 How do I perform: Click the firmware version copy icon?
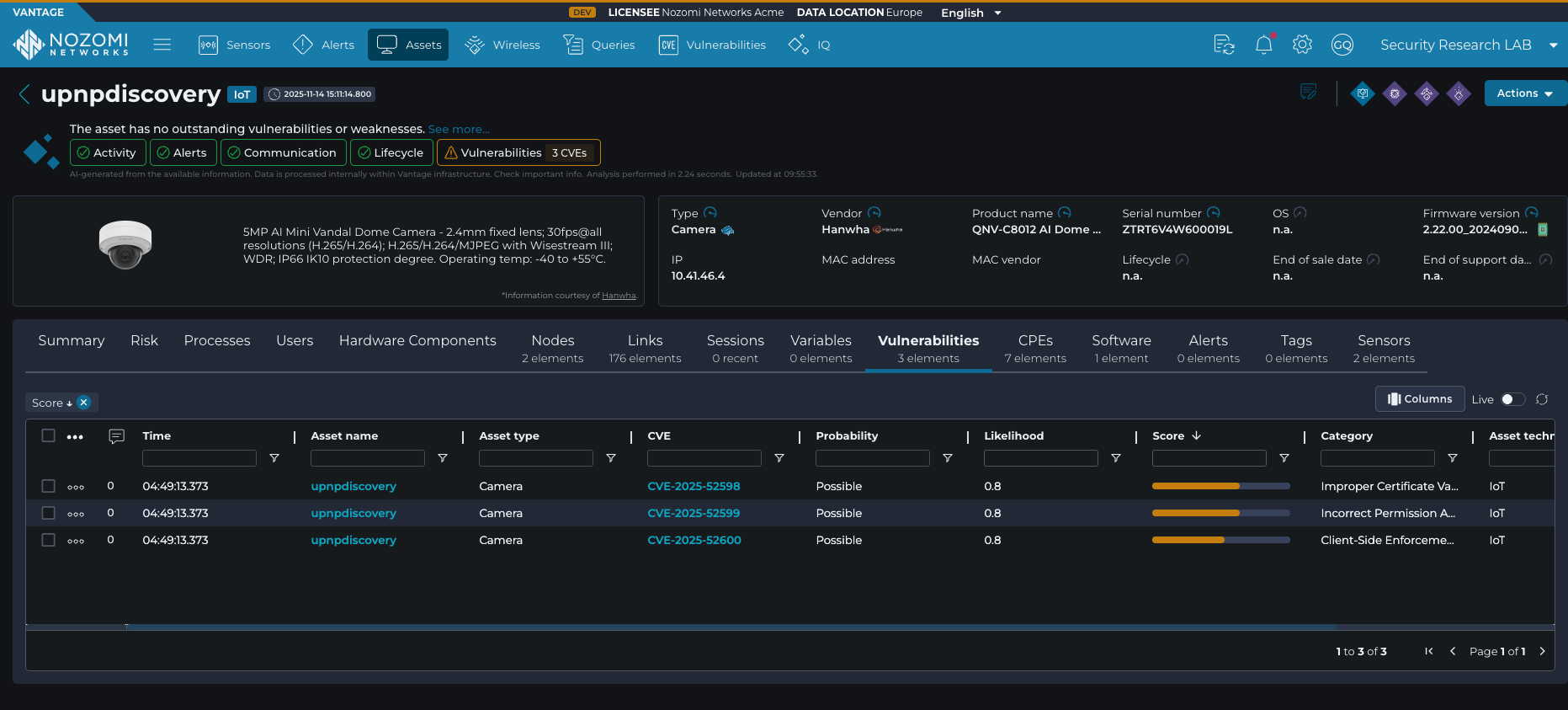(1543, 229)
